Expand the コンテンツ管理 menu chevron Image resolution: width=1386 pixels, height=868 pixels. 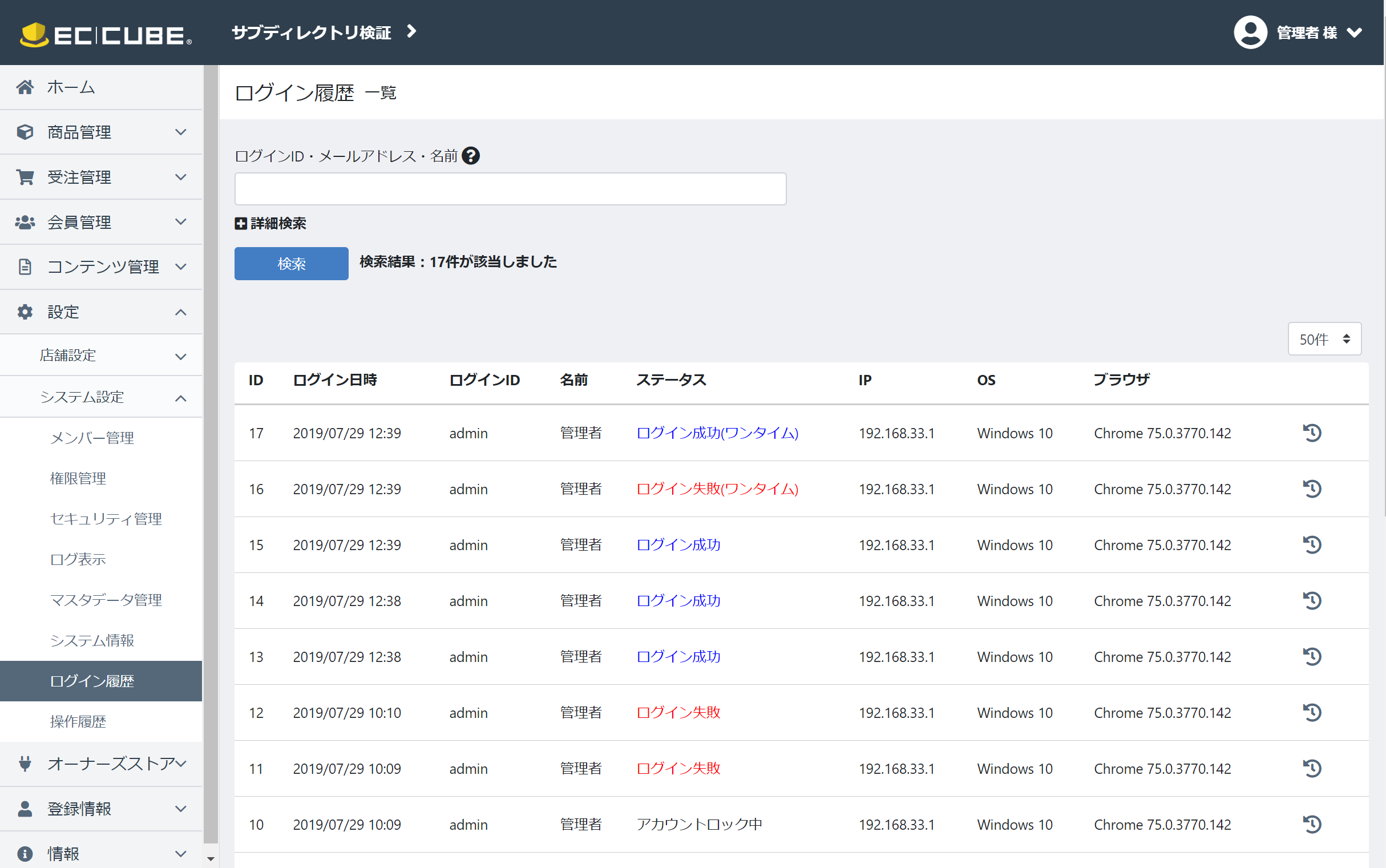pos(181,267)
